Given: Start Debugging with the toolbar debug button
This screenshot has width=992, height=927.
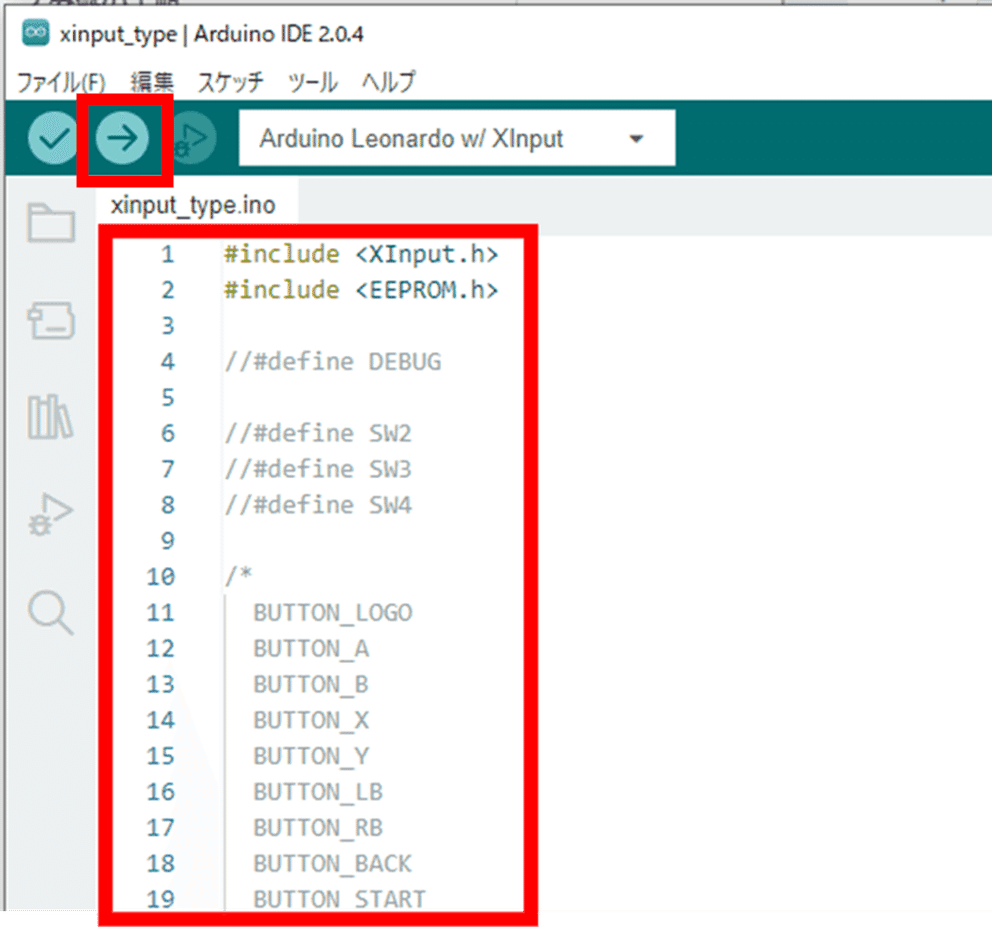Looking at the screenshot, I should click(x=192, y=138).
